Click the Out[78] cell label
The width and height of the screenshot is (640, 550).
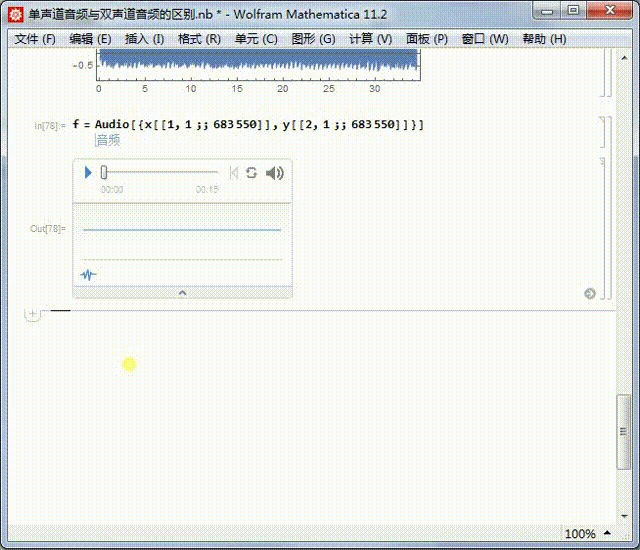click(48, 228)
